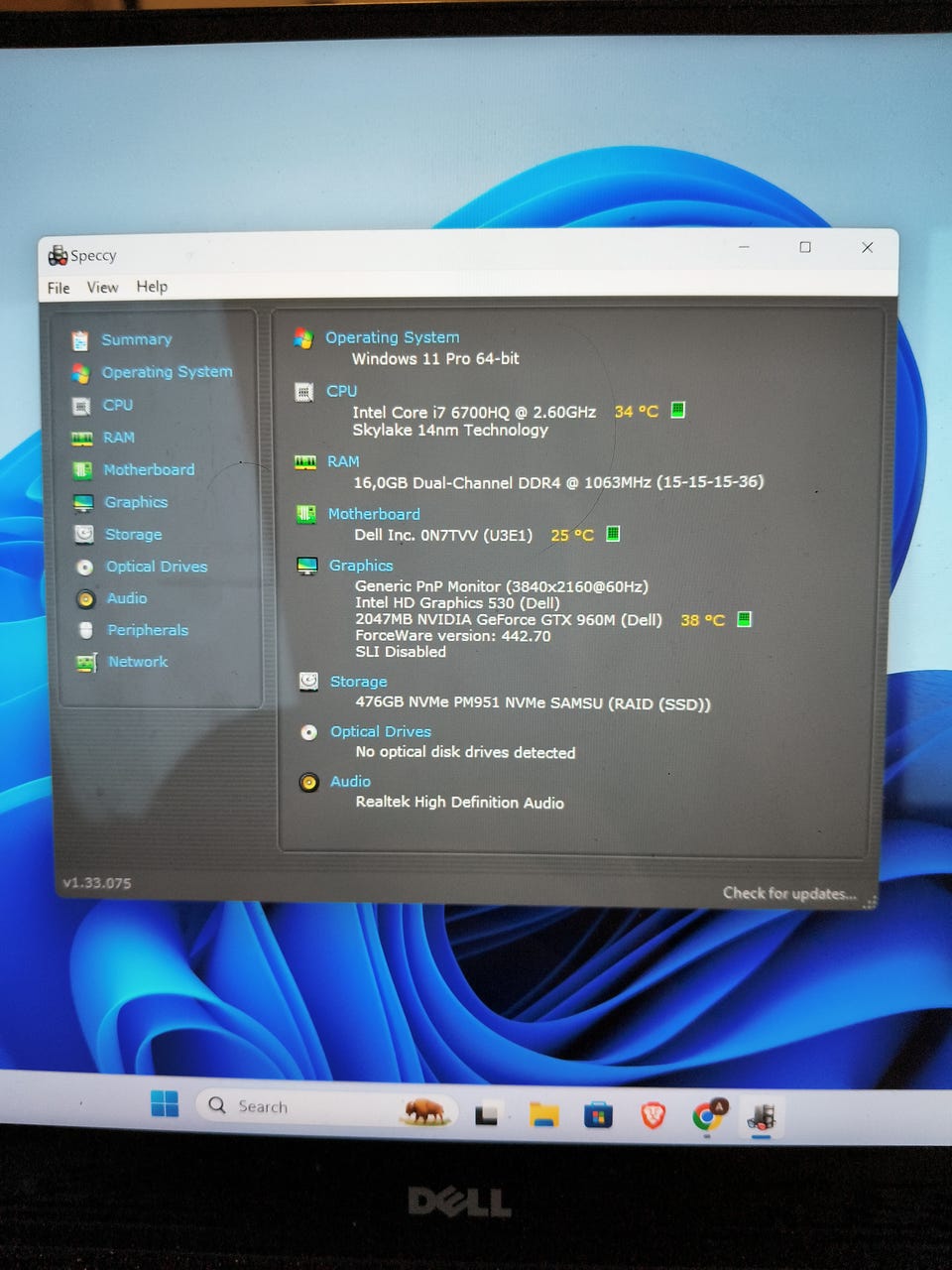Click the Windows logo icon beside Operating System heading
This screenshot has width=952, height=1270.
(x=303, y=338)
